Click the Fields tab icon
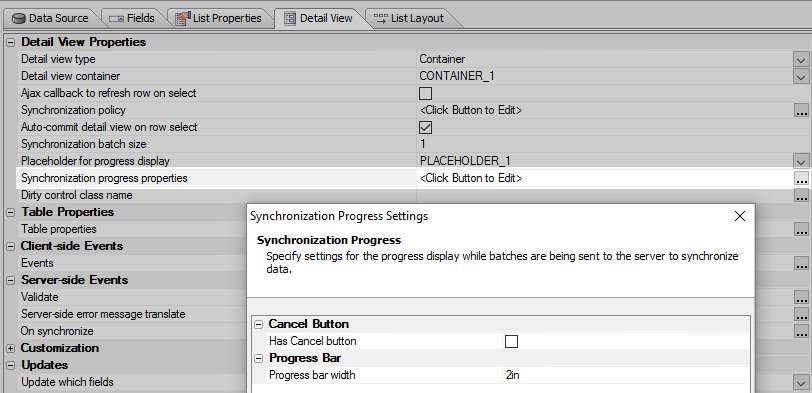Screen dimensions: 812x393 click(x=117, y=19)
